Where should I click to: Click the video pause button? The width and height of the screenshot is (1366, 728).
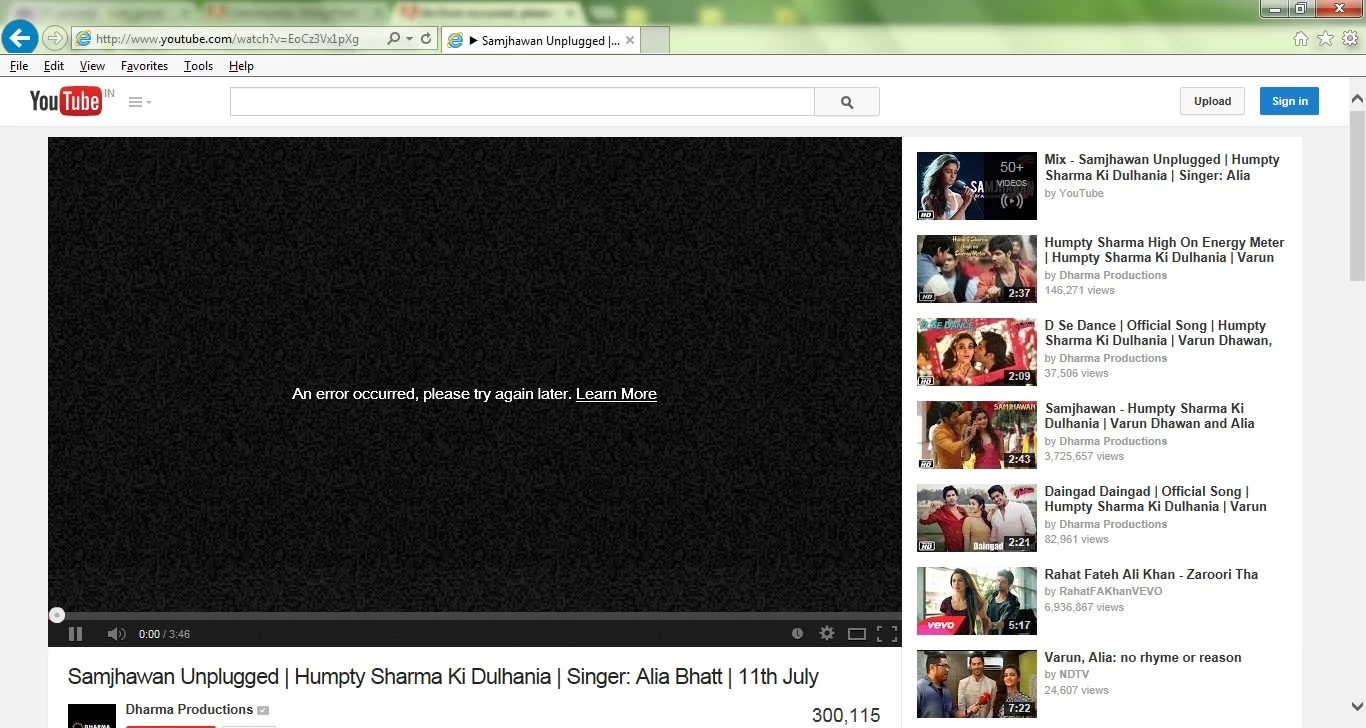click(75, 634)
